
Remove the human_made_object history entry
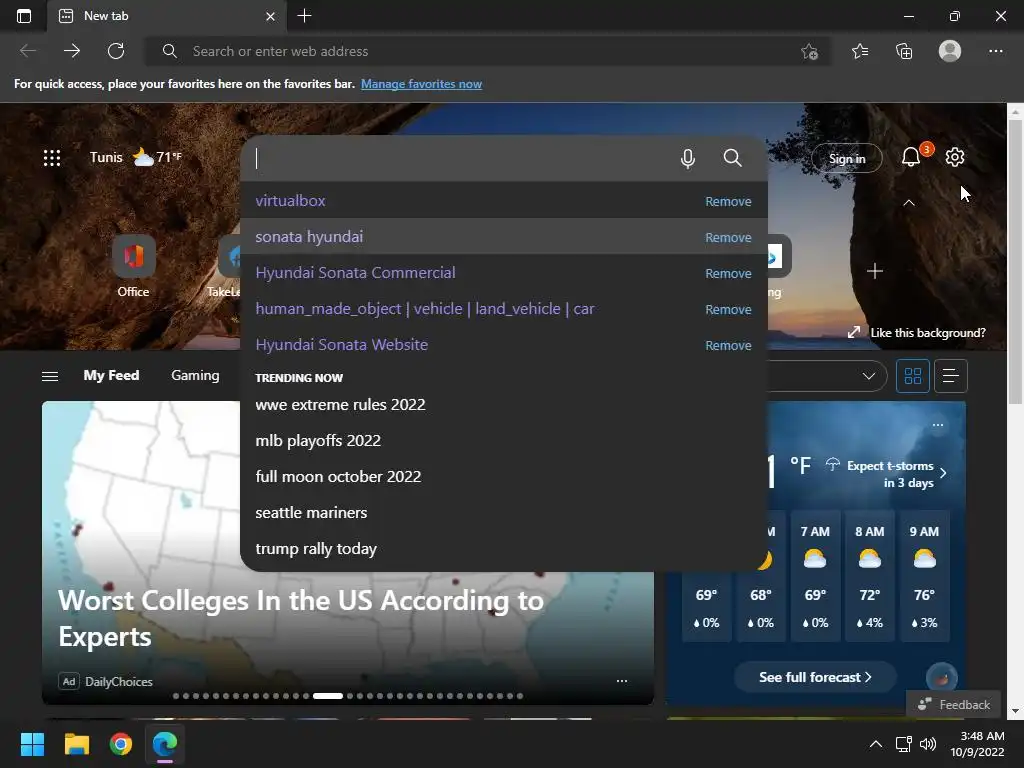coord(728,310)
